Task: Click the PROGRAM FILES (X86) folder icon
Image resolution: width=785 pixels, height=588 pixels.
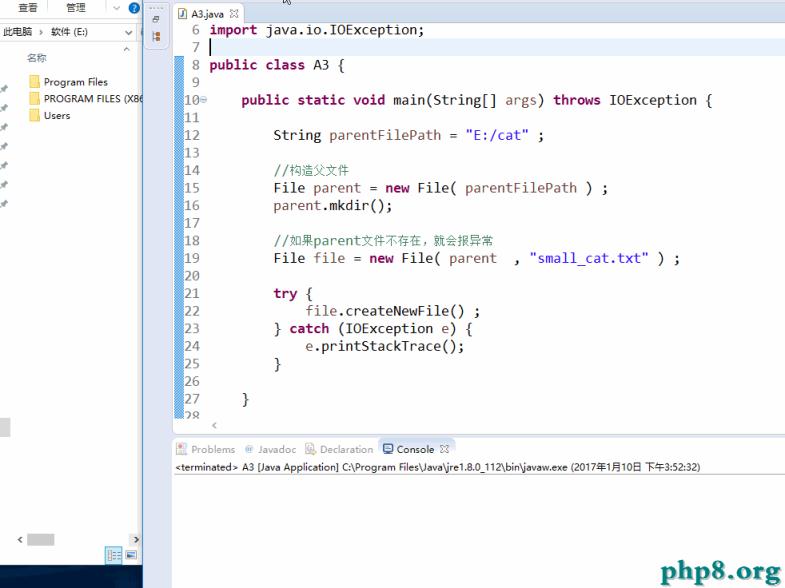Action: click(35, 99)
